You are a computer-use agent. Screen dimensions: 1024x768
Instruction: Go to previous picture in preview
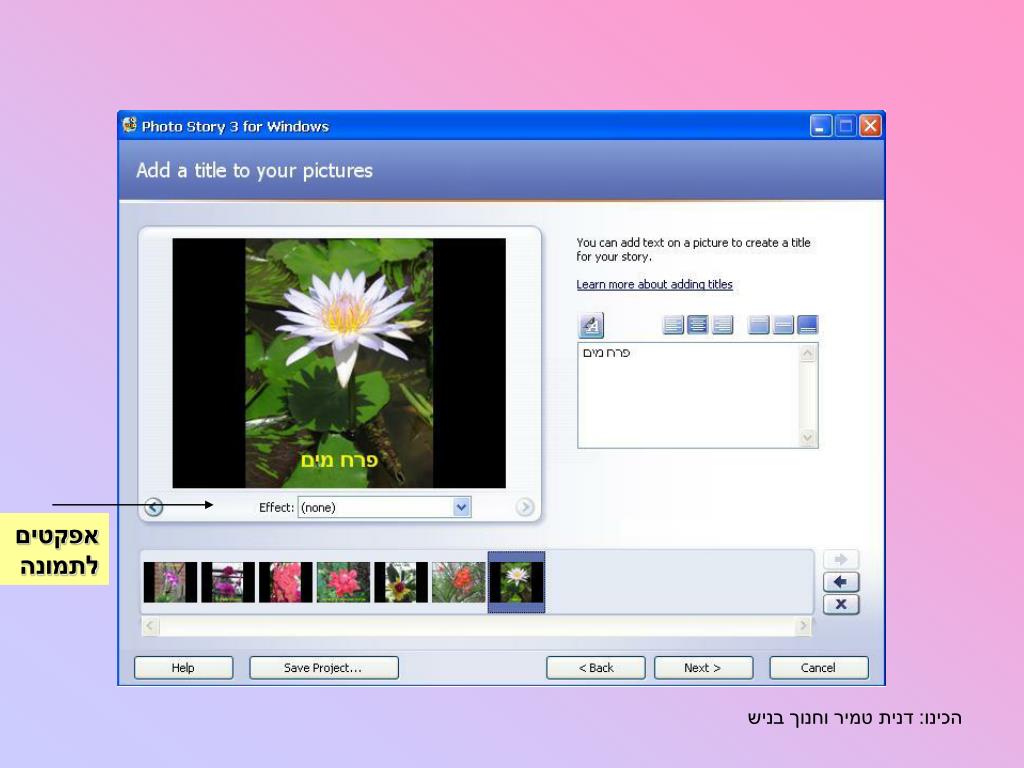pyautogui.click(x=153, y=507)
